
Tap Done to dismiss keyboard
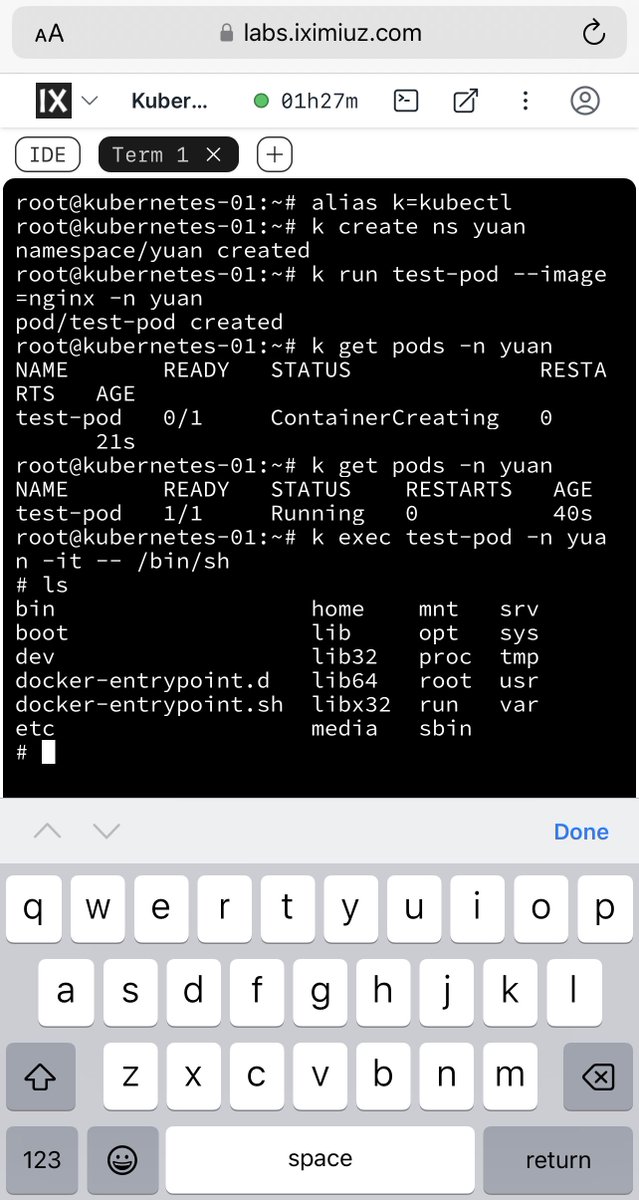pyautogui.click(x=581, y=832)
